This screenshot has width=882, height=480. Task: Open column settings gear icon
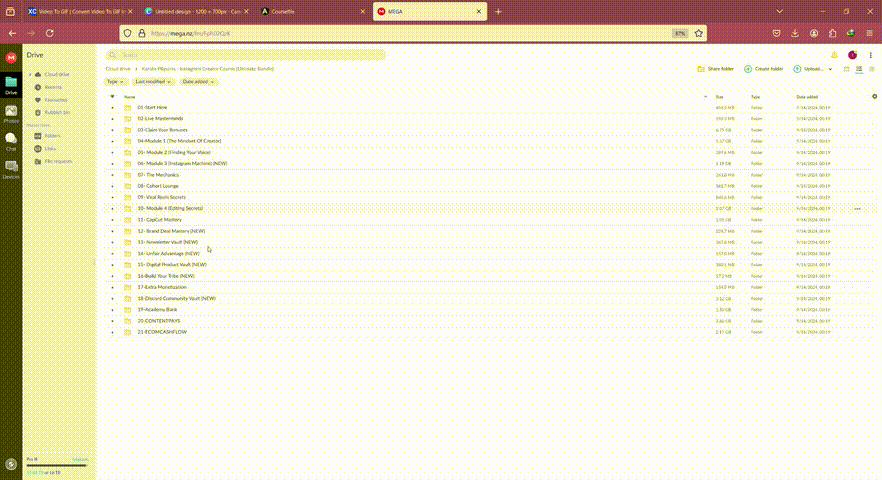pos(874,96)
